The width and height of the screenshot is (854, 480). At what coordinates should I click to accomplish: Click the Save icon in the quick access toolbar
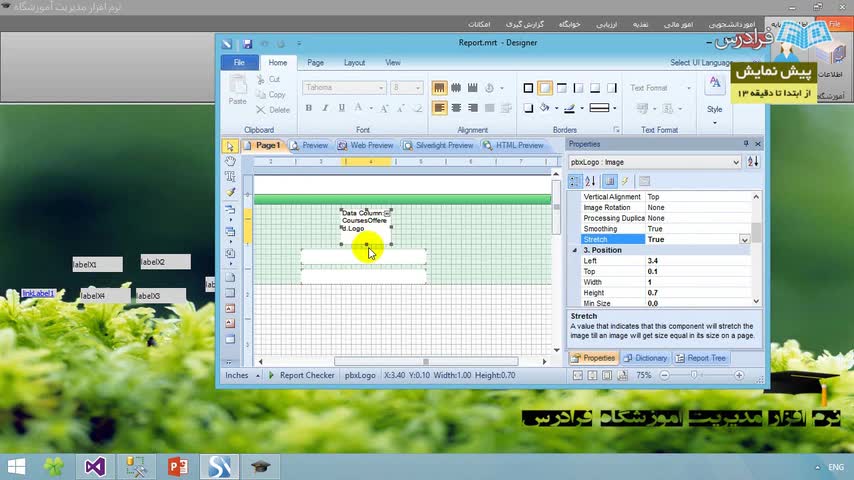(247, 44)
